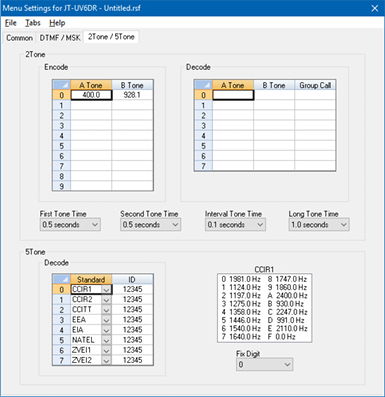Select ID cell 12345 in CCITT row

(x=132, y=310)
